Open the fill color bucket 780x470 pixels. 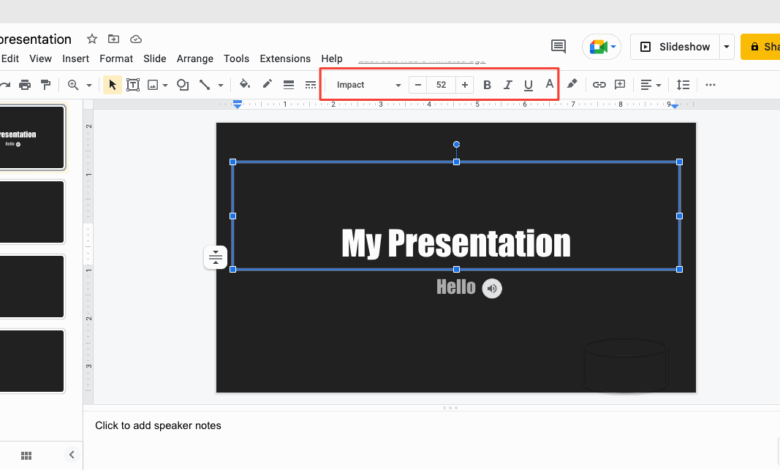tap(244, 84)
